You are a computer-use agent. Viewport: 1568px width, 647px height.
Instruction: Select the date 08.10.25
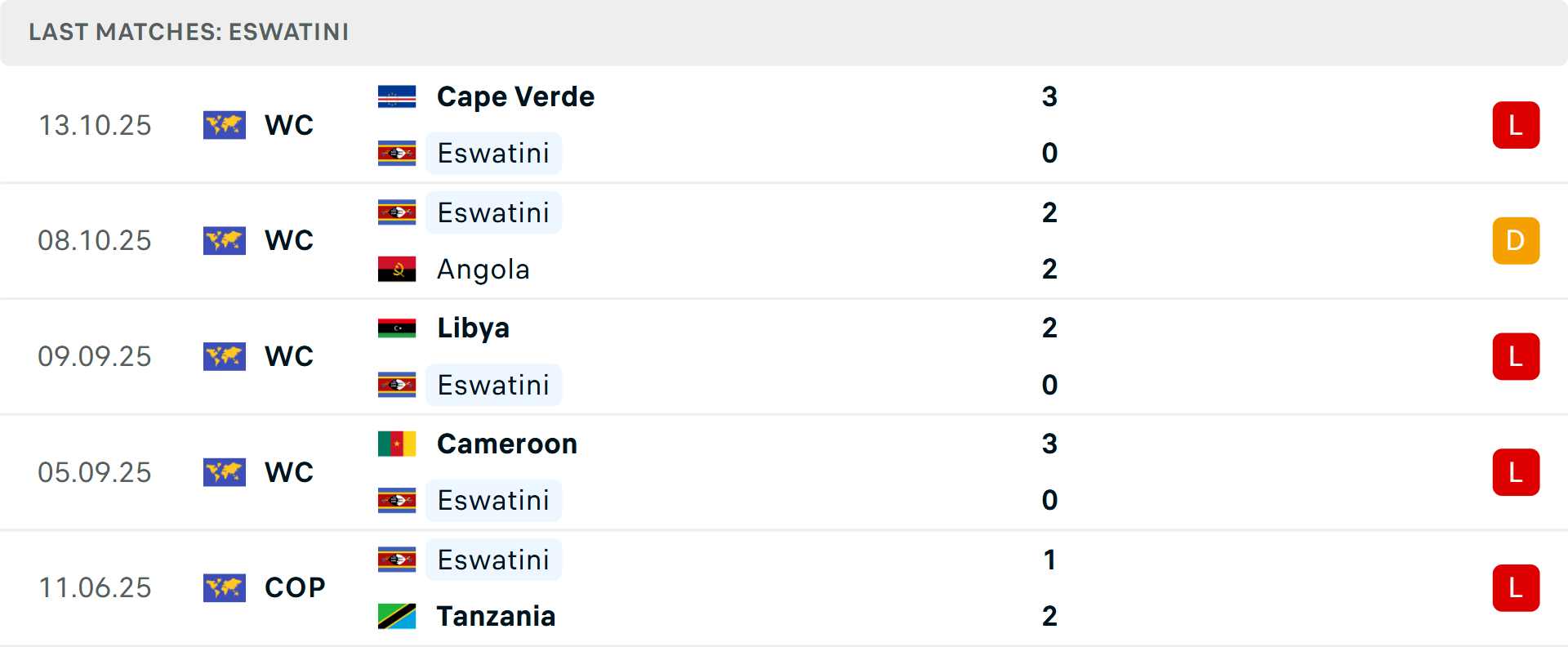(95, 240)
